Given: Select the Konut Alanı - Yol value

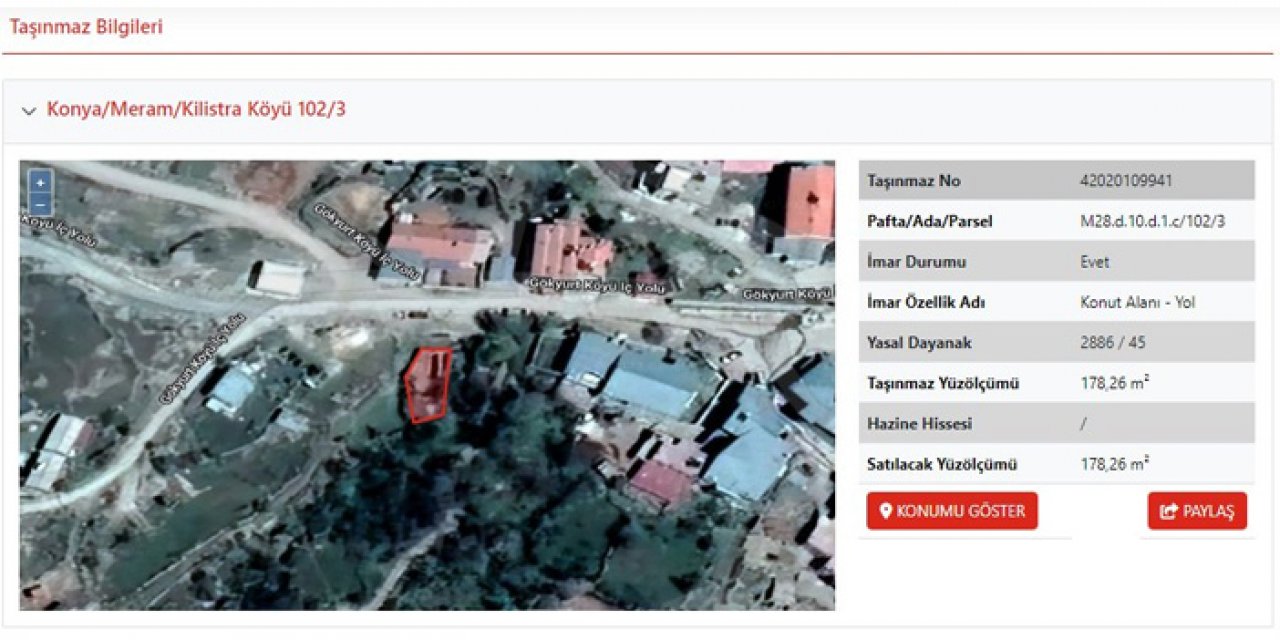Looking at the screenshot, I should click(1137, 302).
